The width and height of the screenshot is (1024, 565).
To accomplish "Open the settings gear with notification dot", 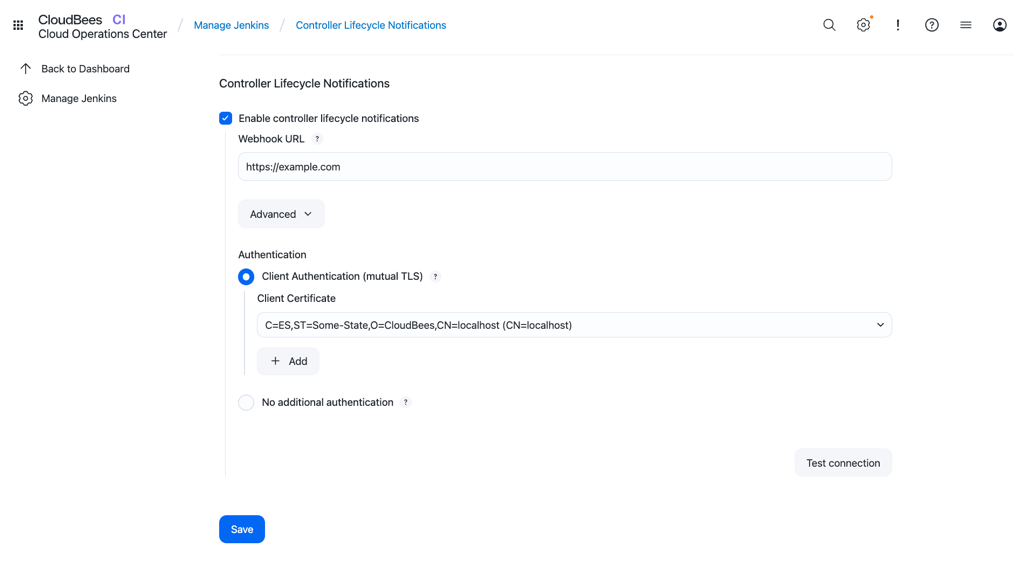I will coord(863,25).
